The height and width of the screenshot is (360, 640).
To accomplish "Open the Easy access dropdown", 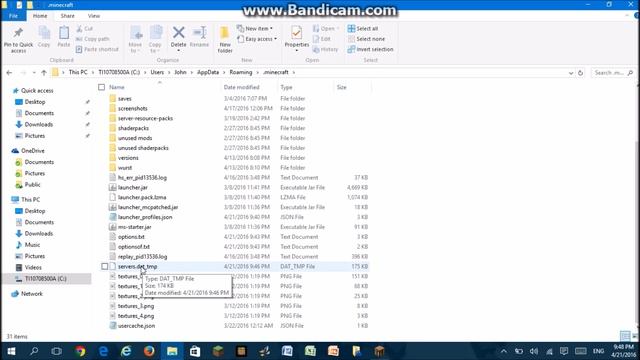I will point(257,39).
